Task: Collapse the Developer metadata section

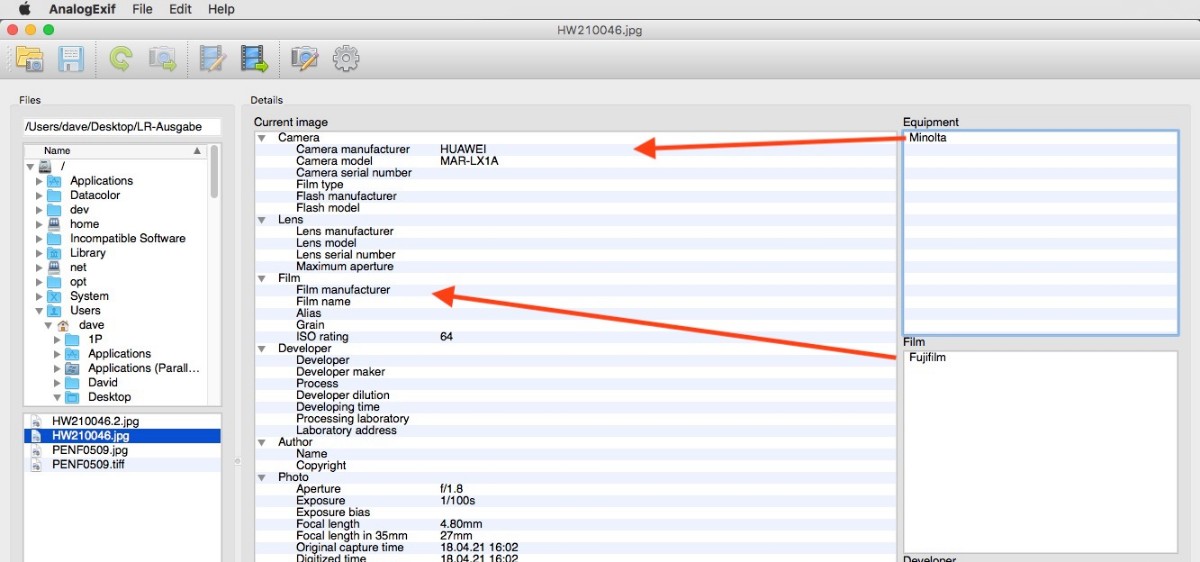Action: pos(262,349)
